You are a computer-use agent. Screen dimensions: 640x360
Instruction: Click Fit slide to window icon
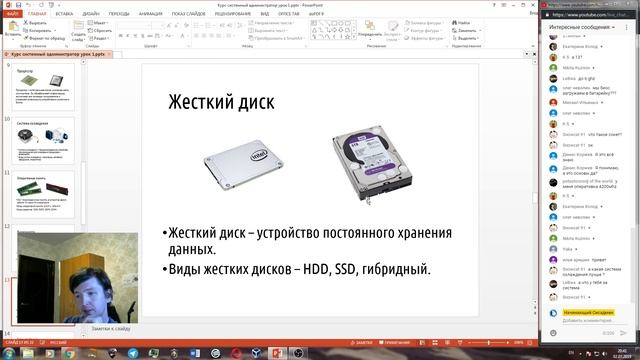[530, 342]
